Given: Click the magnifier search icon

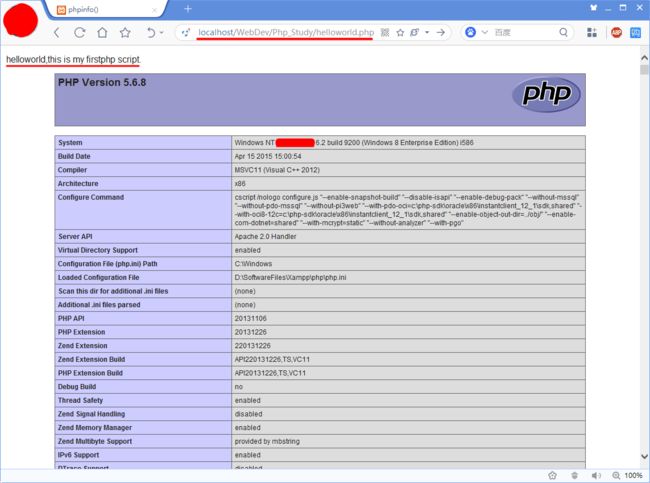Looking at the screenshot, I should point(563,32).
